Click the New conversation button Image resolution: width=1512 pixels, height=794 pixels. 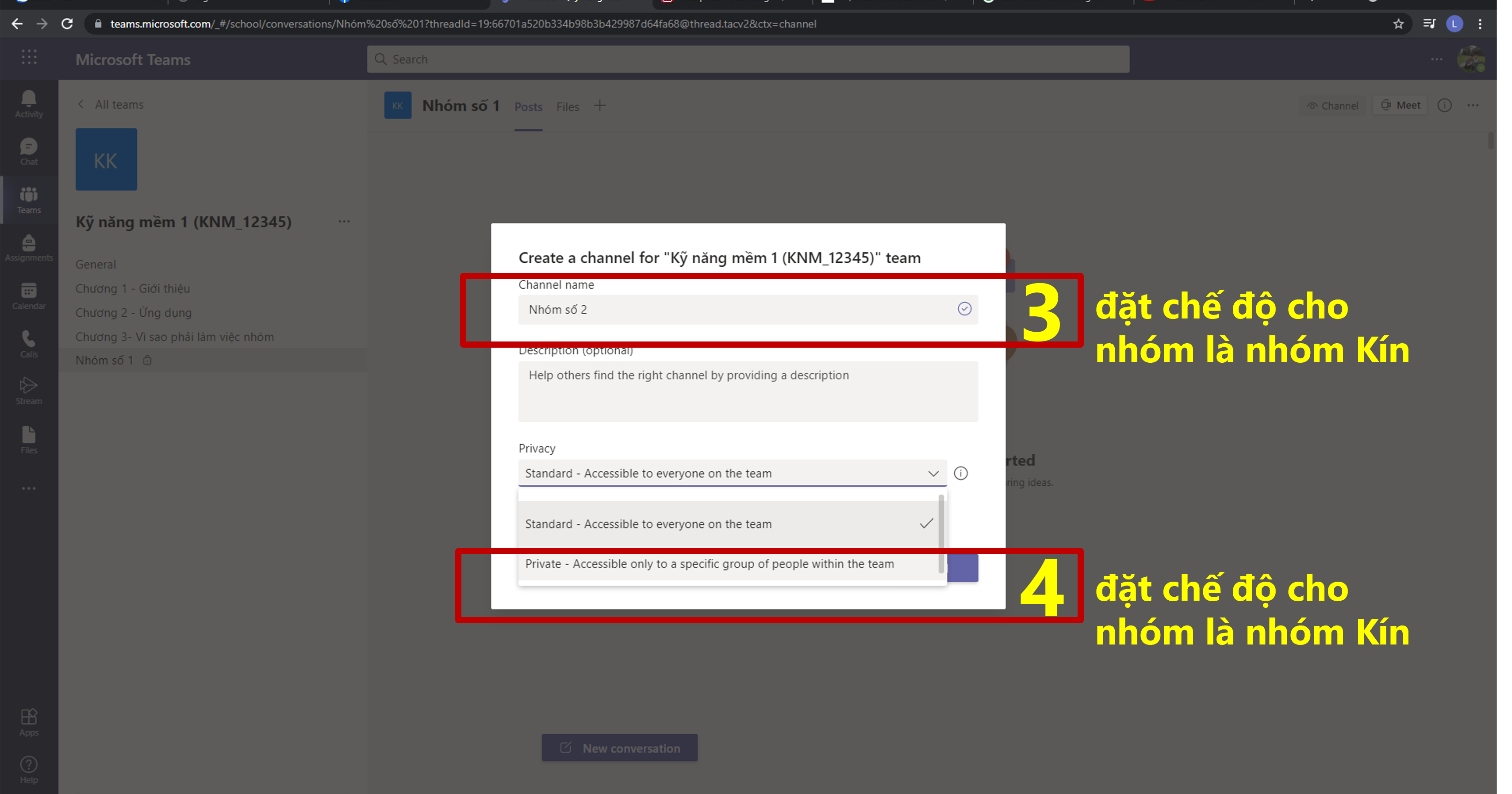(x=619, y=748)
